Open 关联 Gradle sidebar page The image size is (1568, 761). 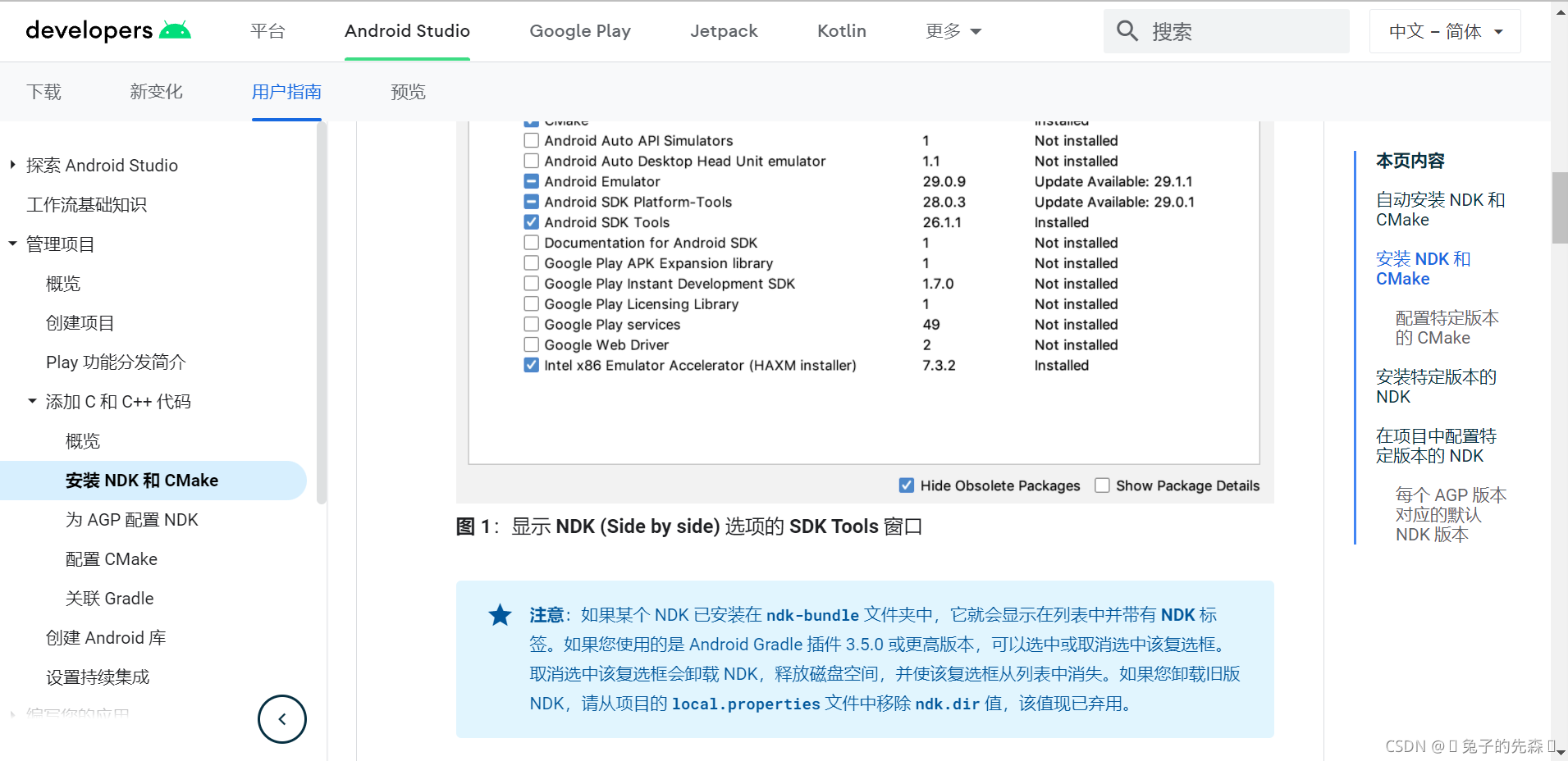click(x=110, y=599)
